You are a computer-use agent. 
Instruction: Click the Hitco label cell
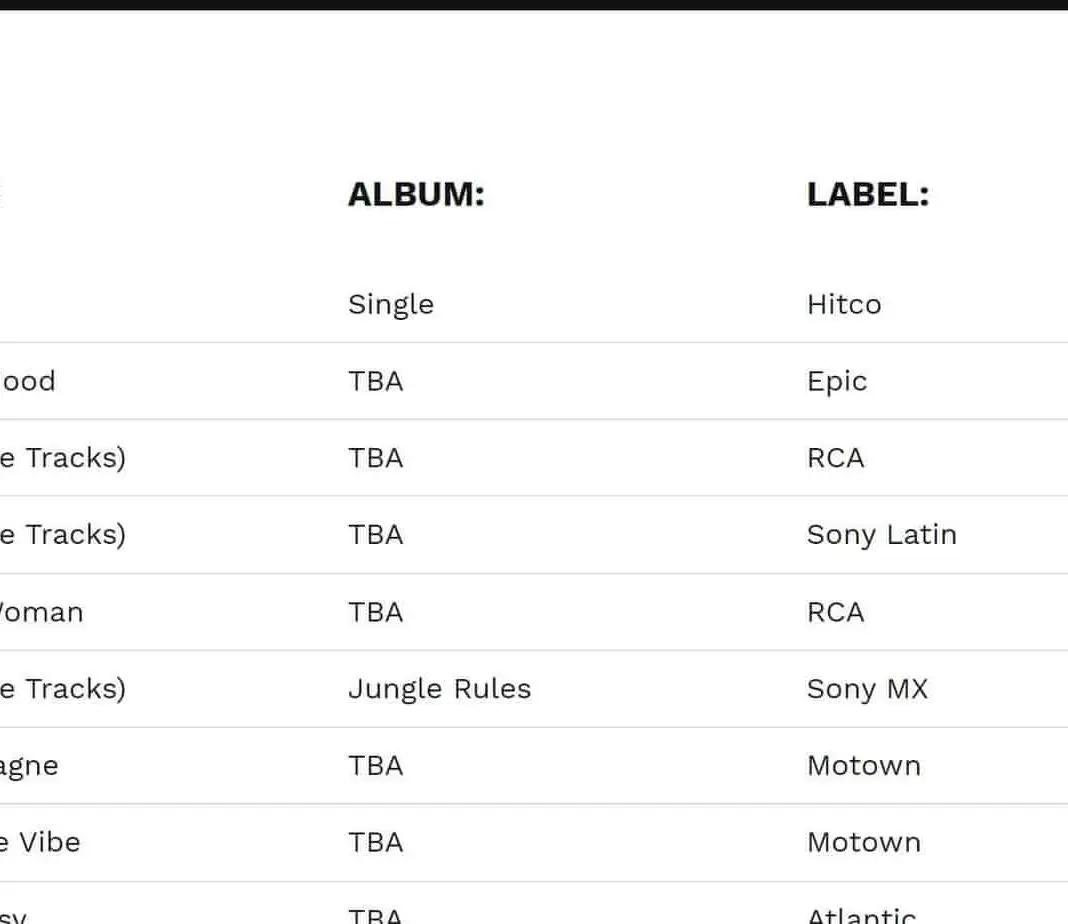tap(843, 304)
